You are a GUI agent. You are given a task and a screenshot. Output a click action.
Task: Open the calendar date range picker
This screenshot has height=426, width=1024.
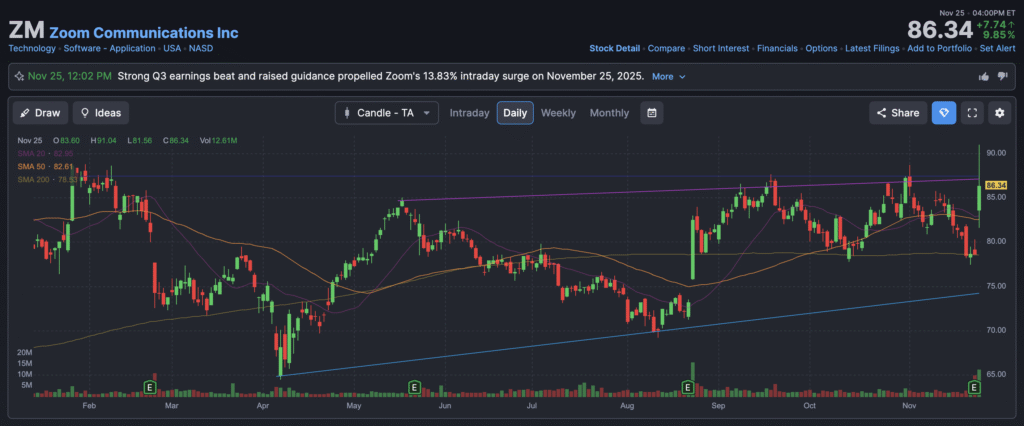coord(651,113)
